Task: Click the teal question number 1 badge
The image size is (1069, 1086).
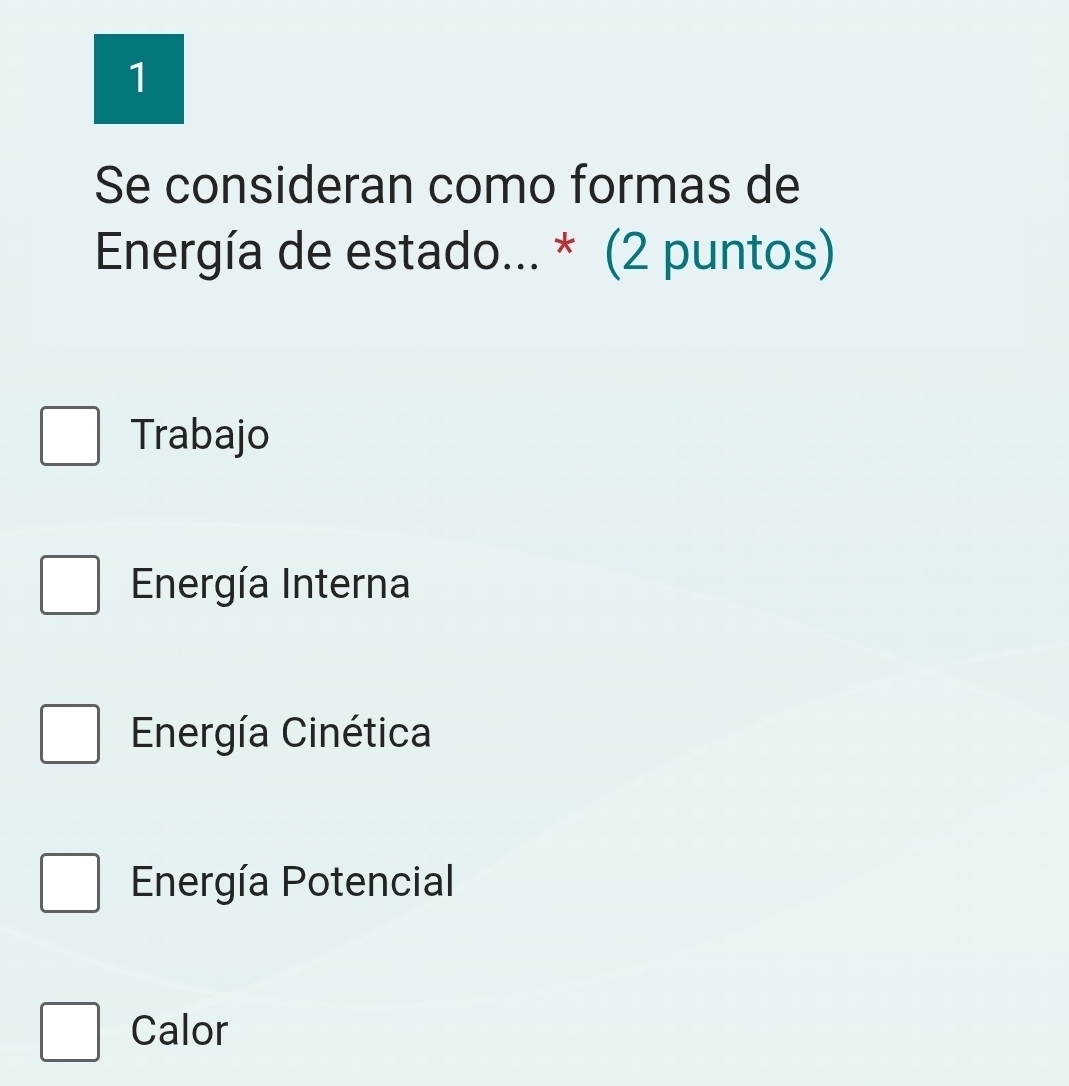Action: (x=139, y=79)
